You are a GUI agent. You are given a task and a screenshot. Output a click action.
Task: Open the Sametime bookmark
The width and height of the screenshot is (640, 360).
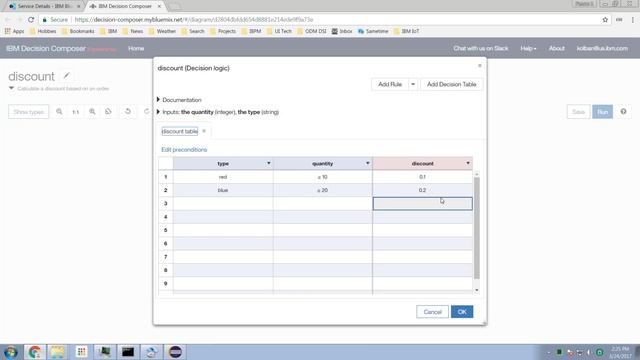pyautogui.click(x=373, y=31)
